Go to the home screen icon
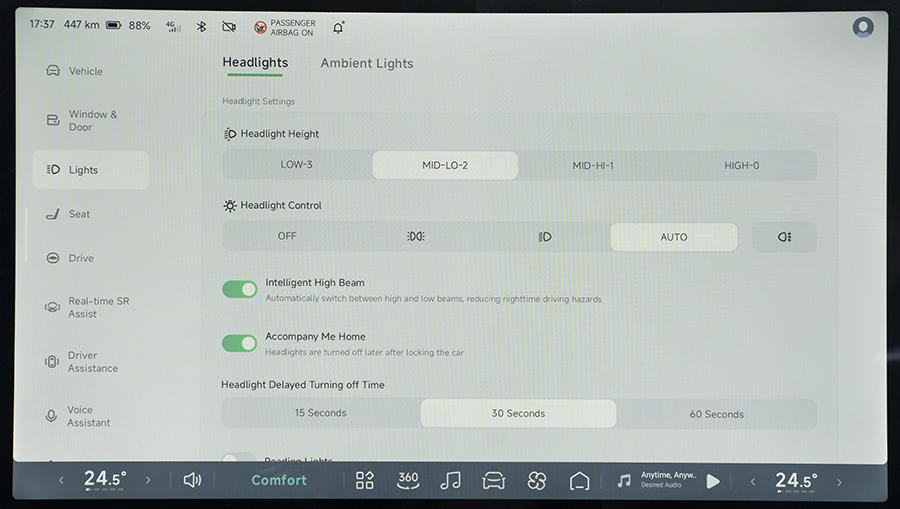 click(x=579, y=480)
